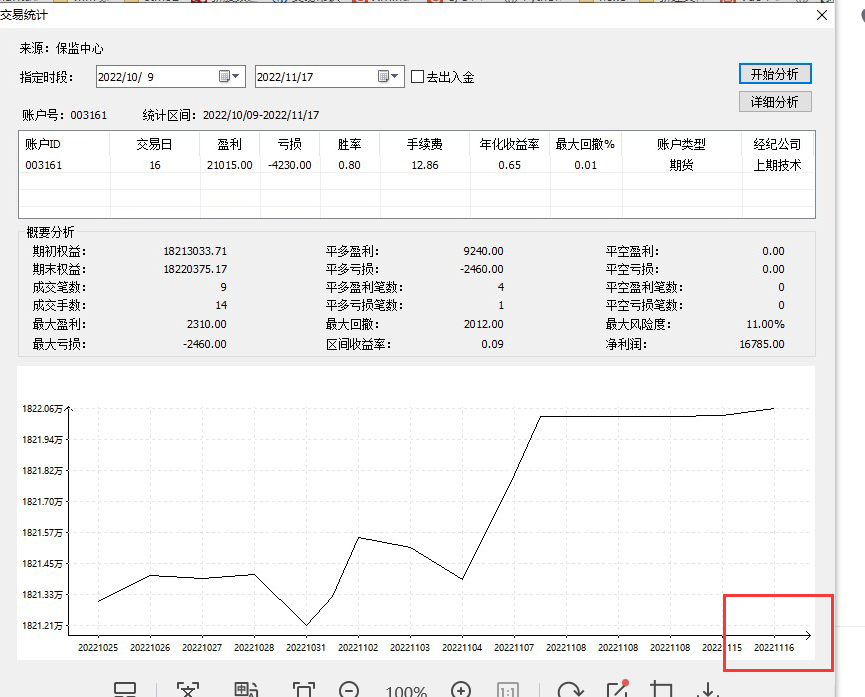Select the account 003161 table row
The width and height of the screenshot is (865, 697).
tap(300, 165)
